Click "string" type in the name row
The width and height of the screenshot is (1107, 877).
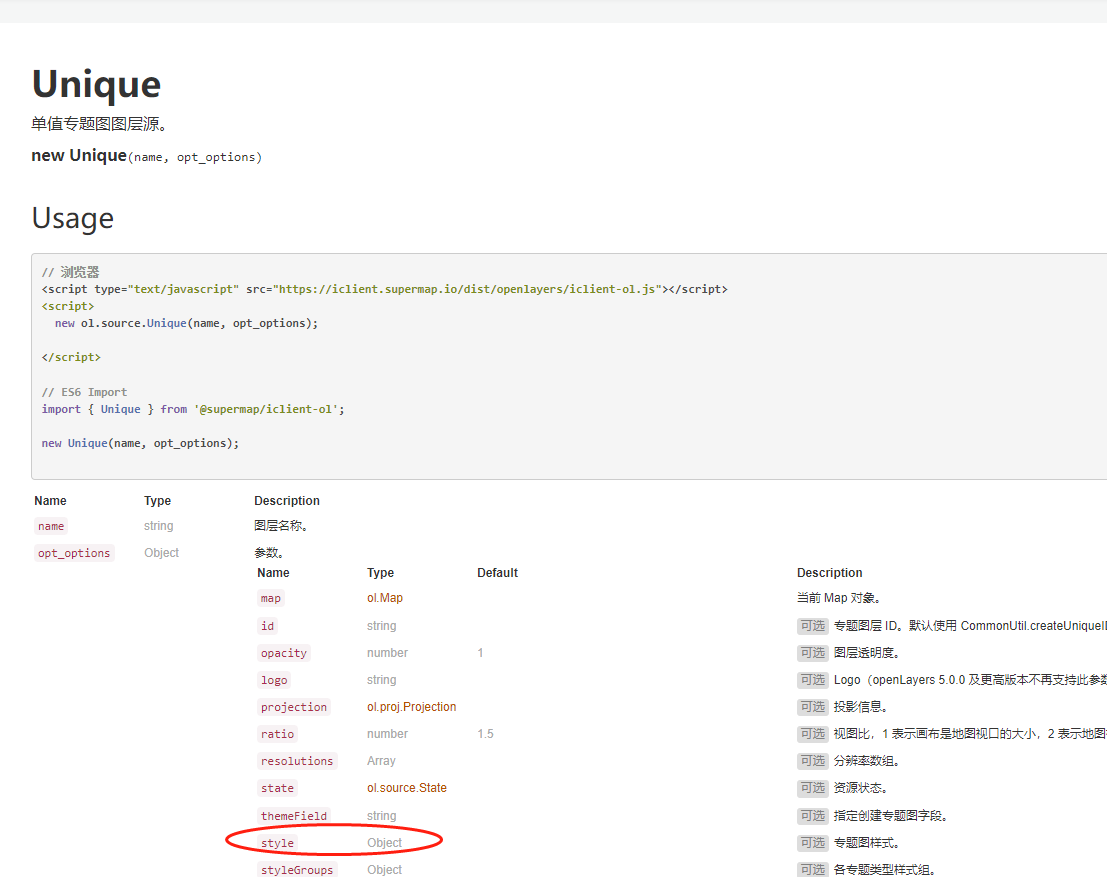159,526
